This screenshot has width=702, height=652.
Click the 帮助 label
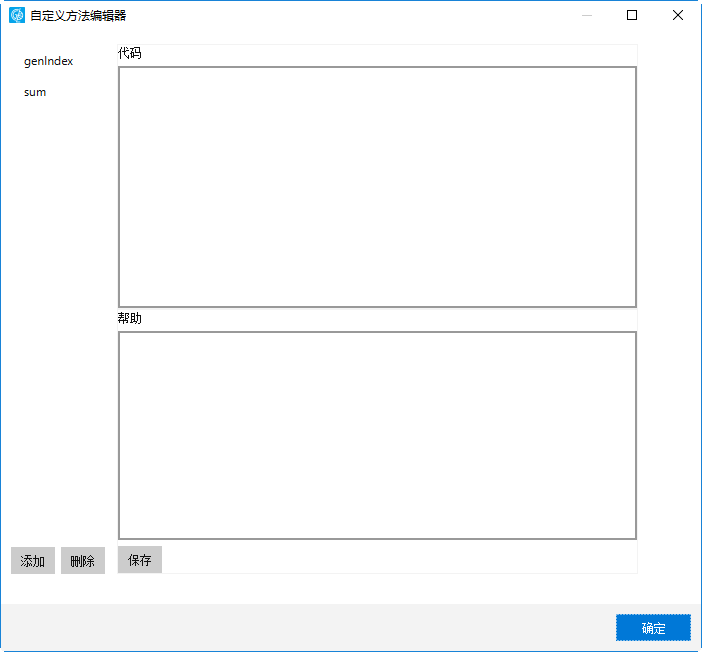[x=130, y=318]
